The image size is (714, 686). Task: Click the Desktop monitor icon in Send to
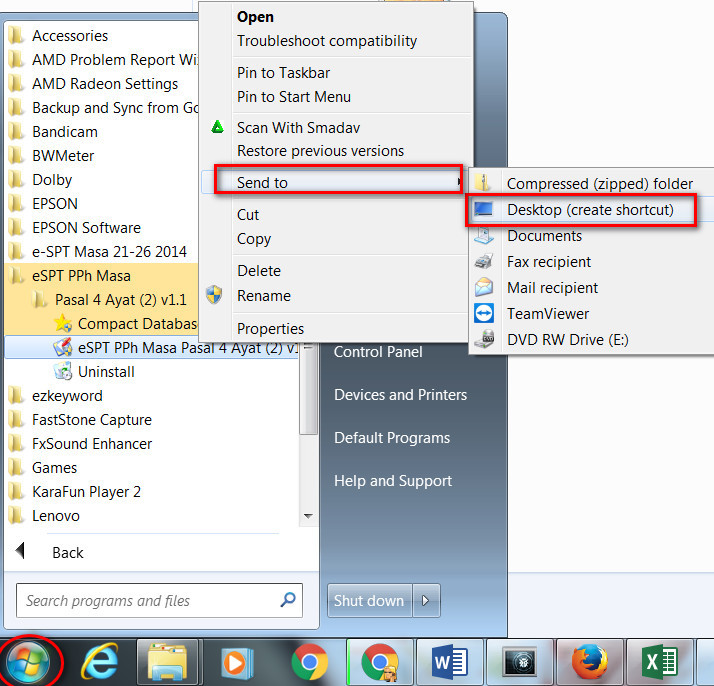[x=483, y=209]
